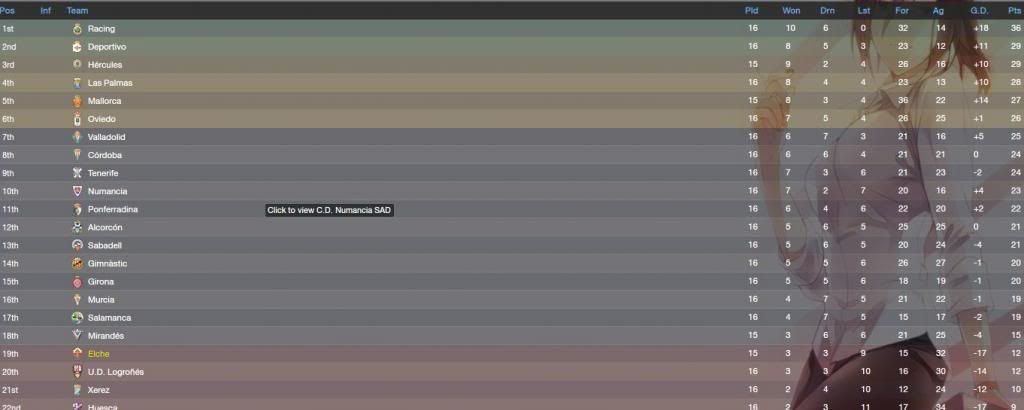1024x410 pixels.
Task: Open the Las Palmas team name link
Action: [x=110, y=83]
